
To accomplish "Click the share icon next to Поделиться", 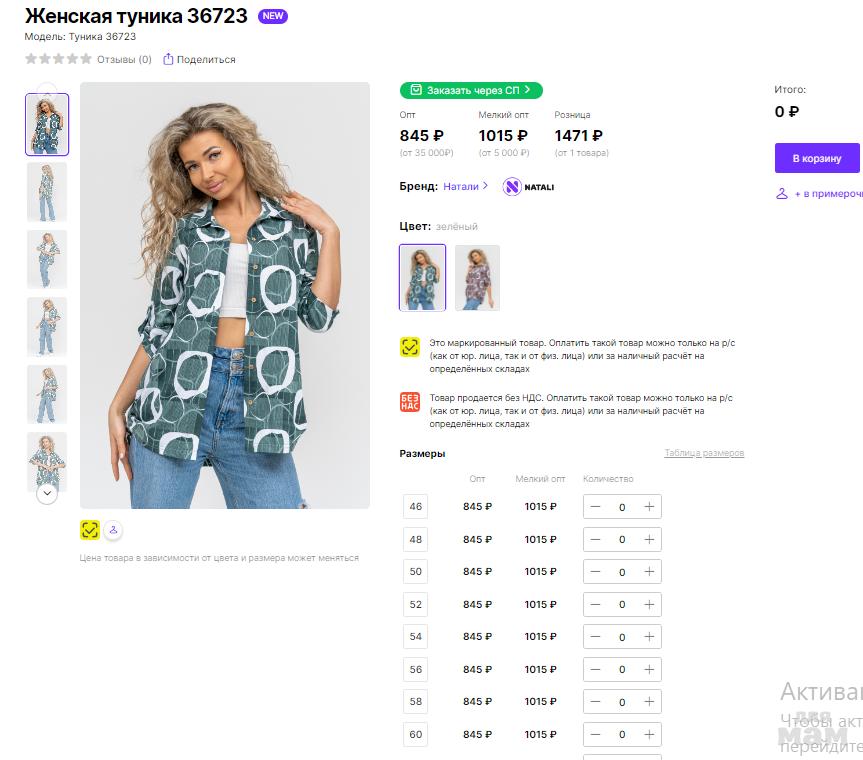I will (168, 59).
